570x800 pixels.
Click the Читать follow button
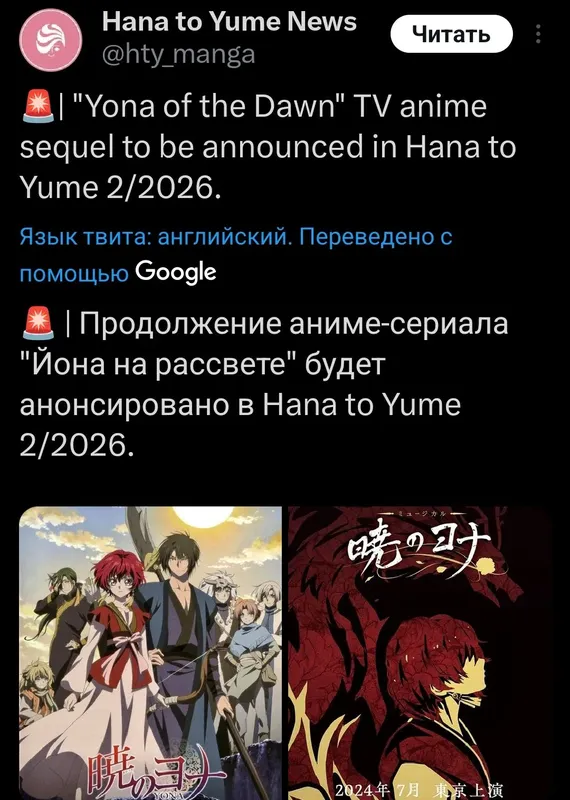point(451,34)
